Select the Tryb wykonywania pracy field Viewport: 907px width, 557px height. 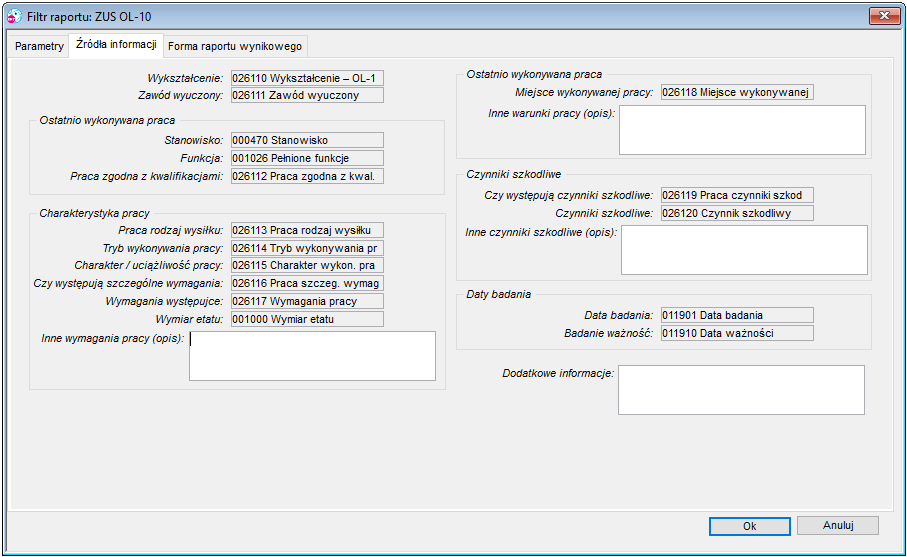coord(307,248)
